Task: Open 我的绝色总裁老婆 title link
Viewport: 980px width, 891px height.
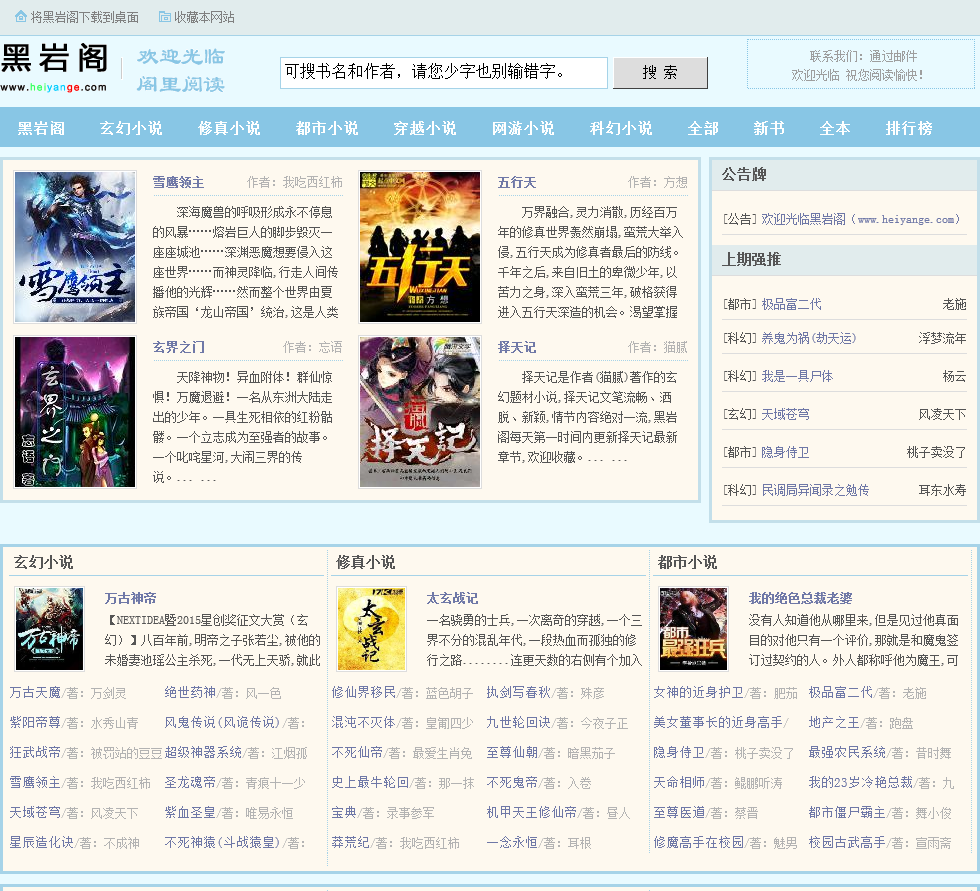Action: pyautogui.click(x=801, y=598)
